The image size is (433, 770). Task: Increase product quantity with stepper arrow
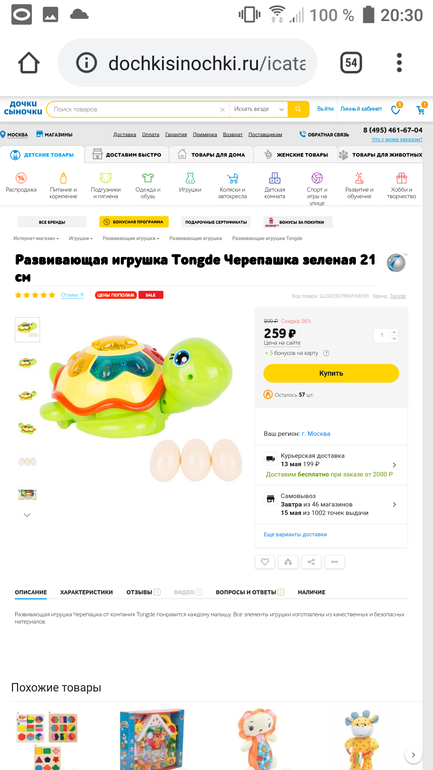tap(393, 332)
